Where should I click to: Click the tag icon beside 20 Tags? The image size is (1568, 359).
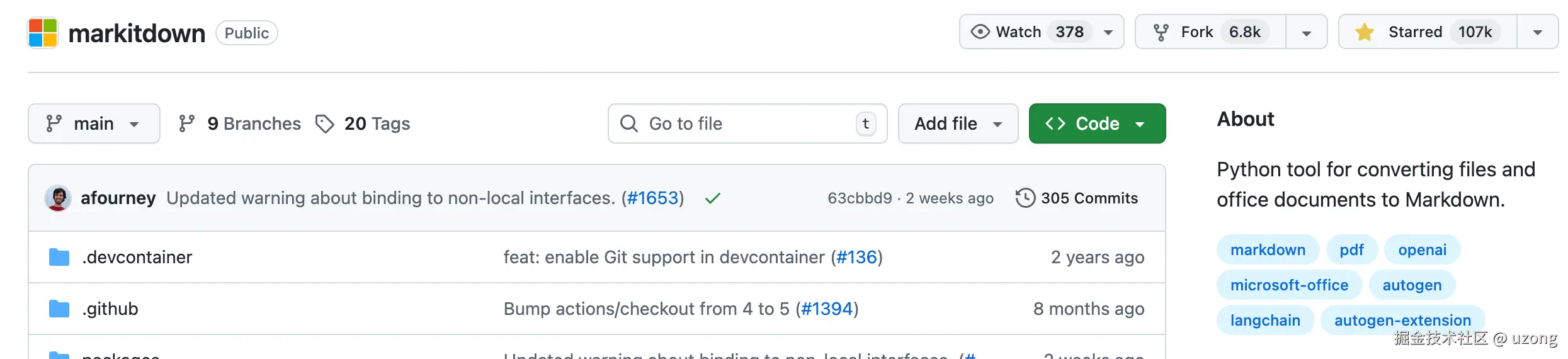coord(324,123)
